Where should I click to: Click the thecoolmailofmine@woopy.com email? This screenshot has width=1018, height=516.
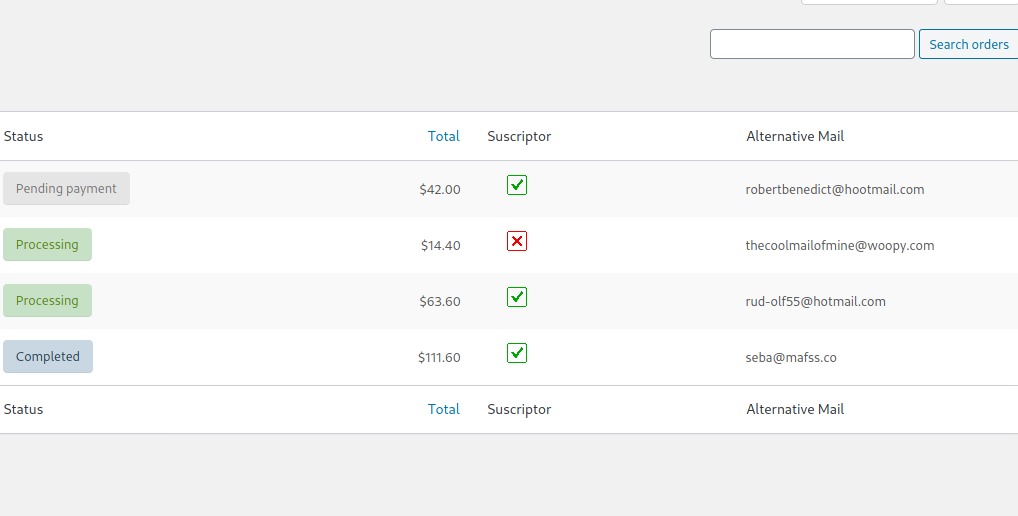pos(839,245)
